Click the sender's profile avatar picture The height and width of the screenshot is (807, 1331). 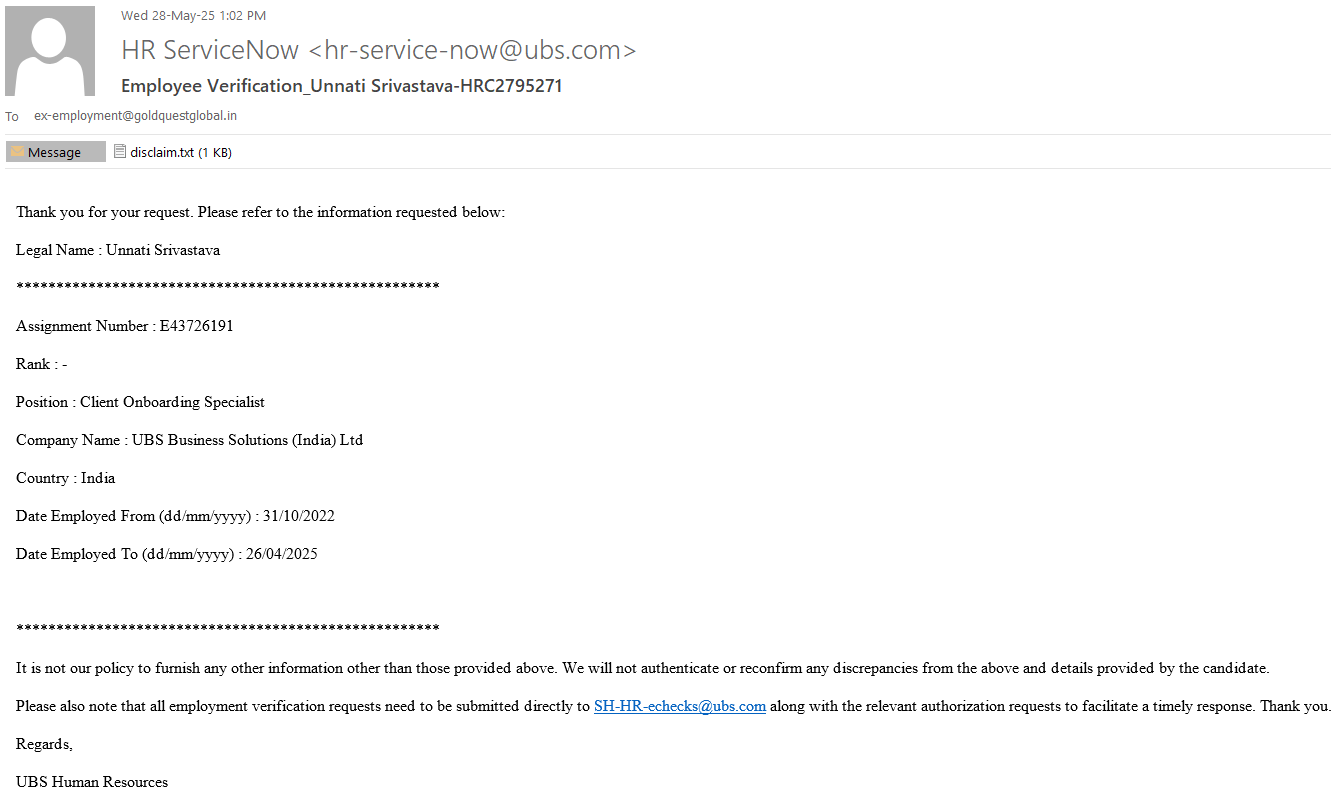click(x=50, y=51)
